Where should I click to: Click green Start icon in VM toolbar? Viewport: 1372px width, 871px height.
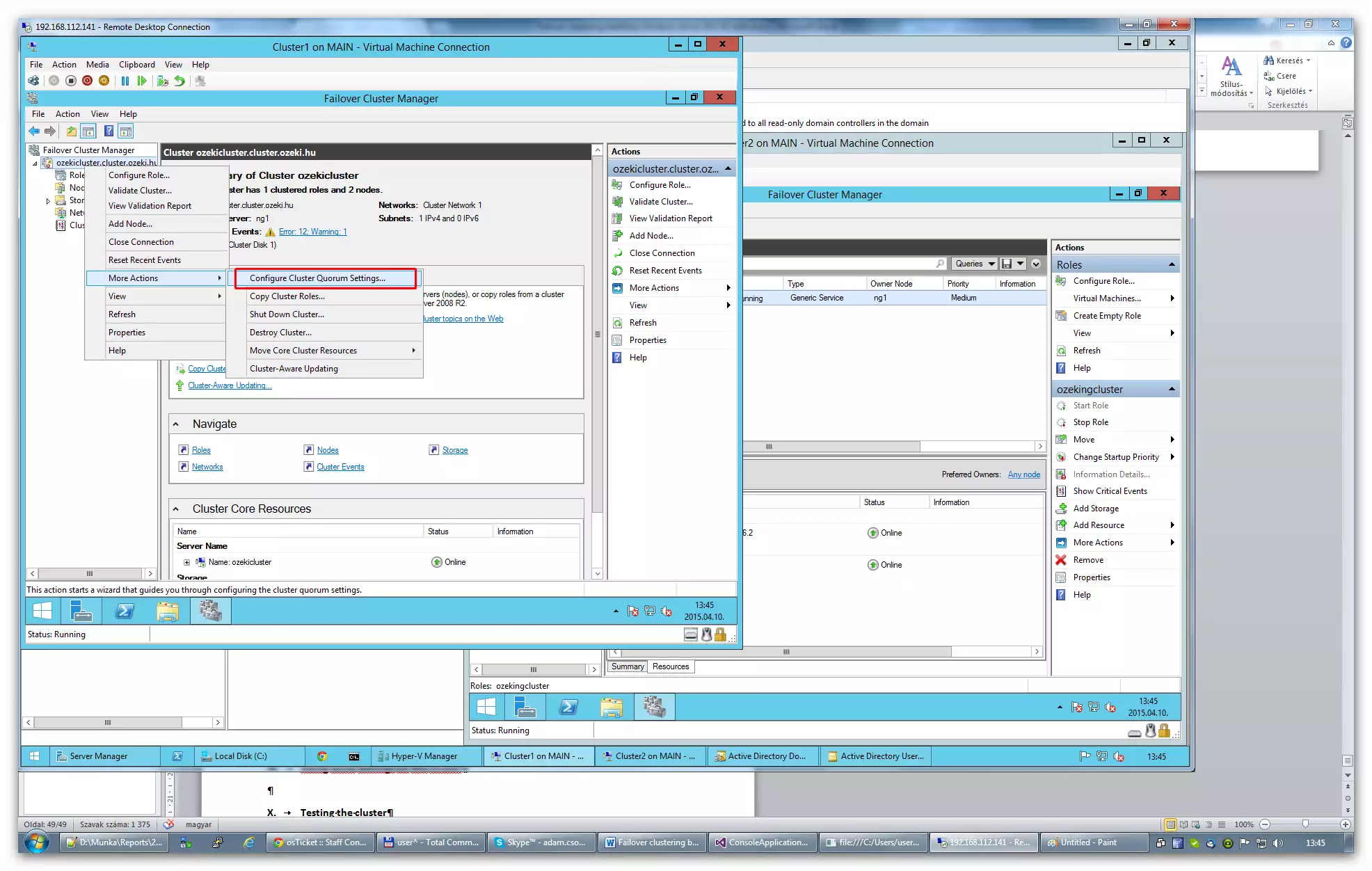pos(142,81)
